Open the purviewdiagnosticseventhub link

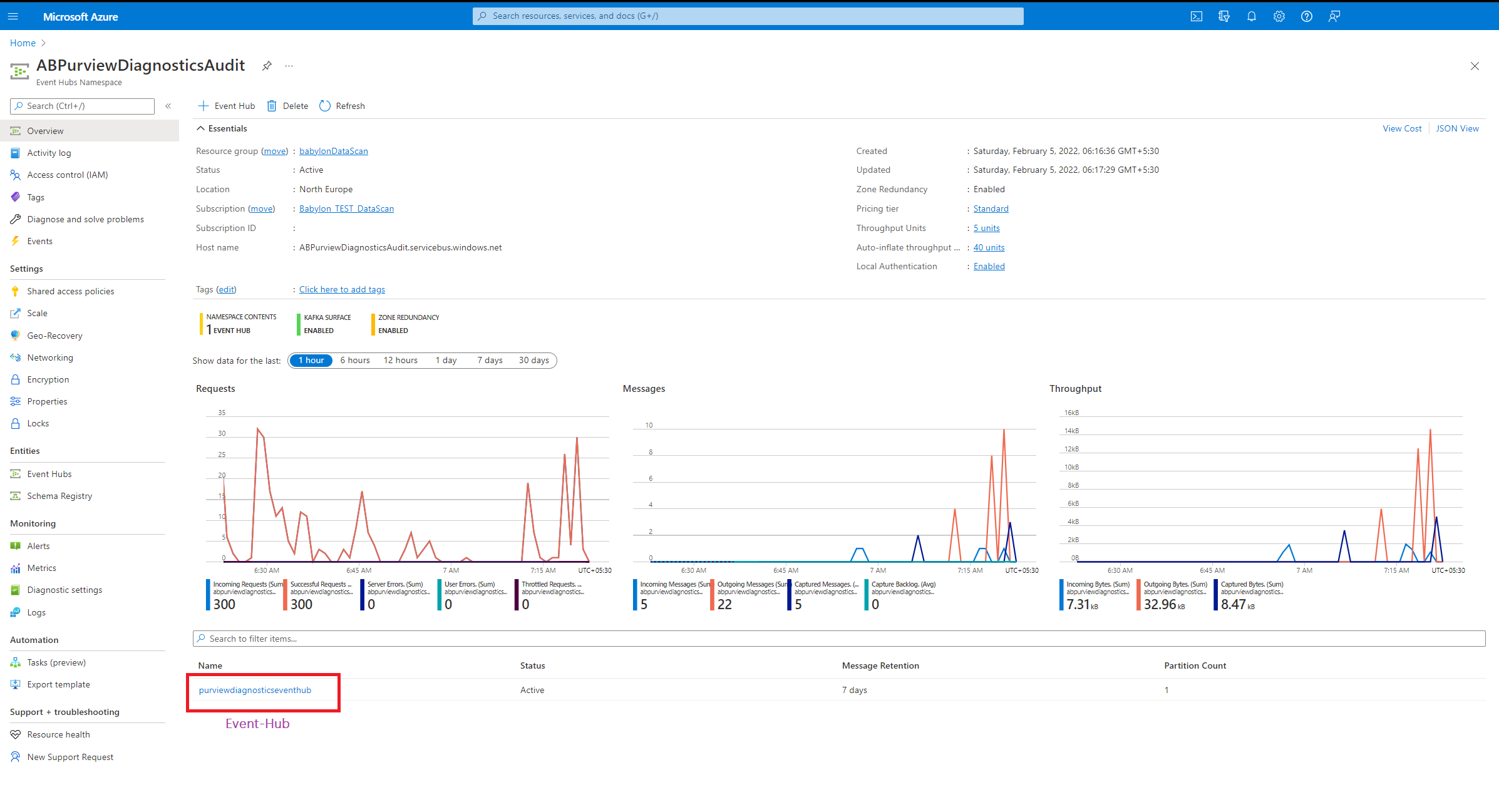coord(255,690)
